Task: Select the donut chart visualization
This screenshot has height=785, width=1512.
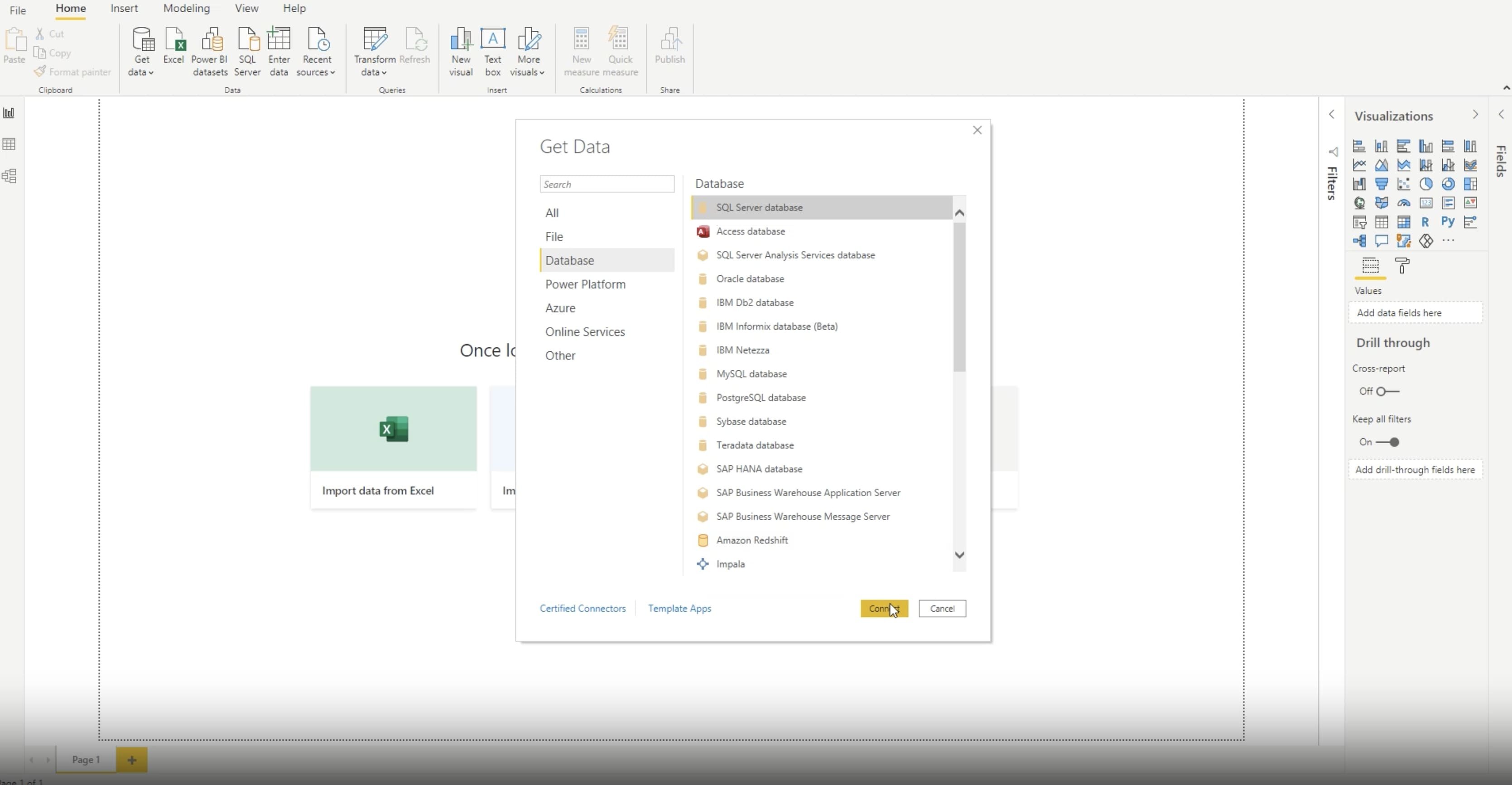Action: tap(1448, 184)
